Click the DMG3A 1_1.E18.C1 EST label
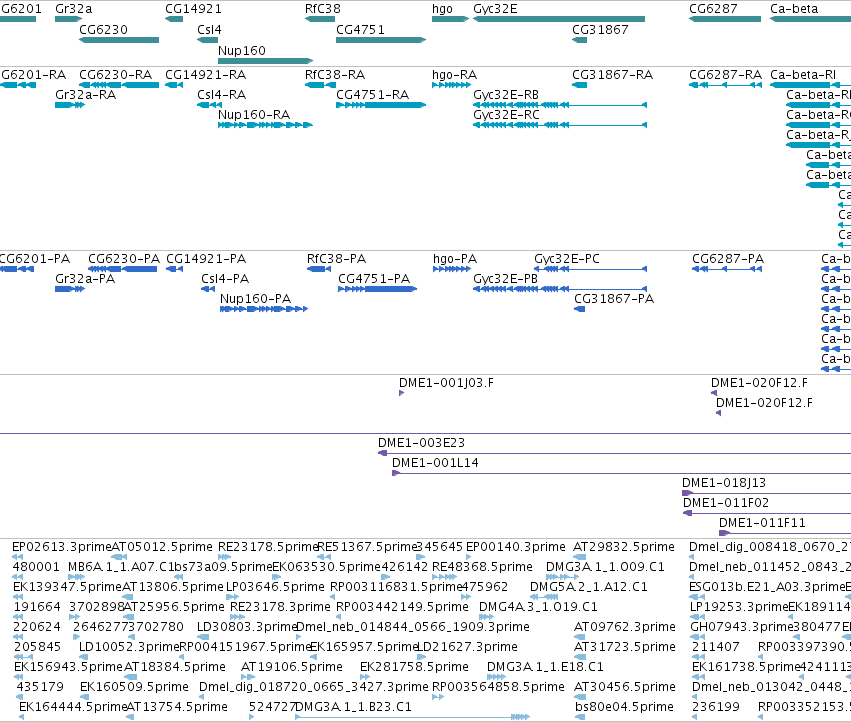This screenshot has width=851, height=722. click(545, 667)
